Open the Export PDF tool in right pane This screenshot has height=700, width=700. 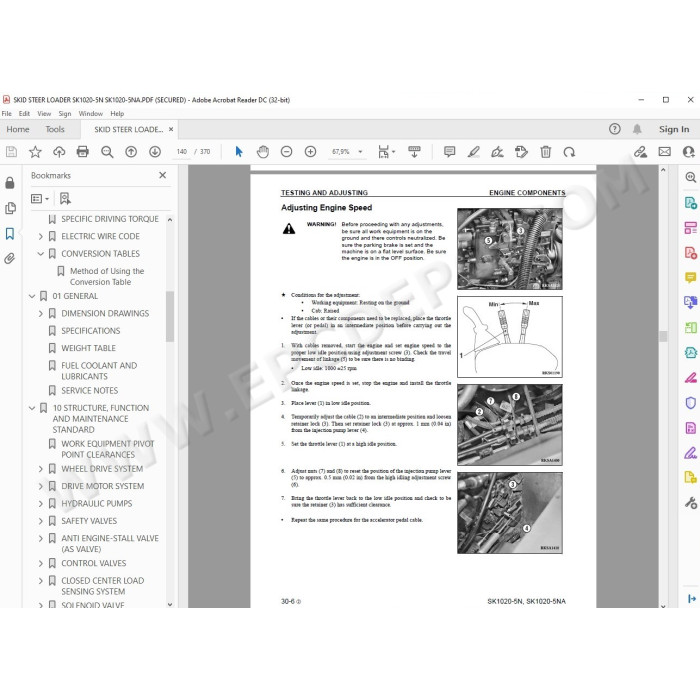coord(691,203)
